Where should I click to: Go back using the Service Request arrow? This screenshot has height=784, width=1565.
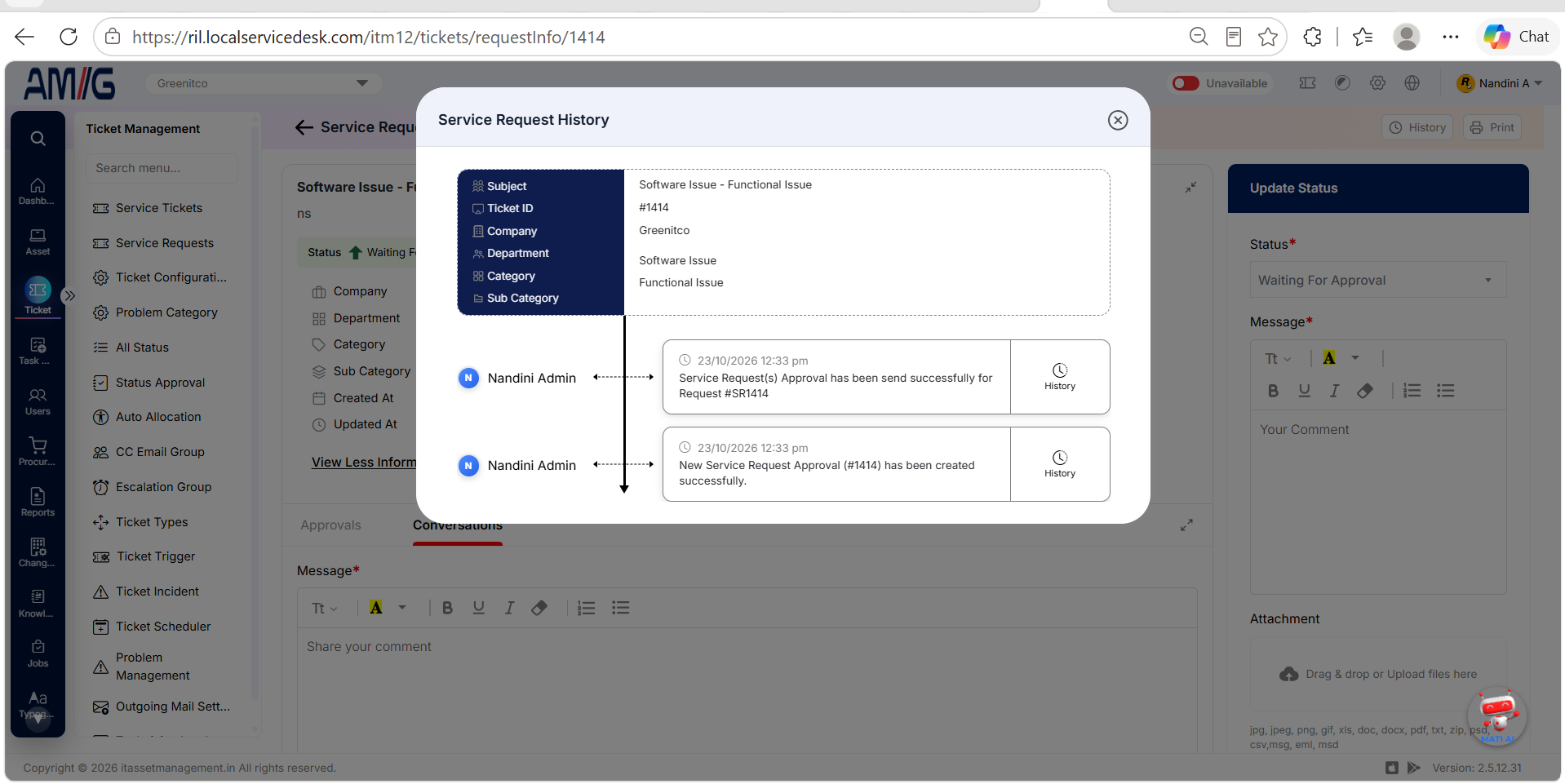click(304, 127)
